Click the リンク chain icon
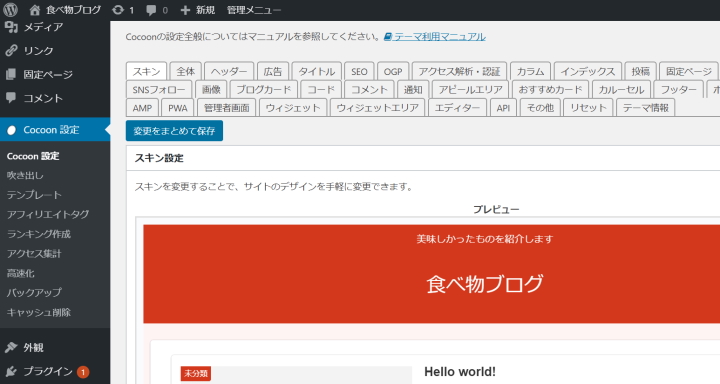The width and height of the screenshot is (720, 384). (11, 51)
